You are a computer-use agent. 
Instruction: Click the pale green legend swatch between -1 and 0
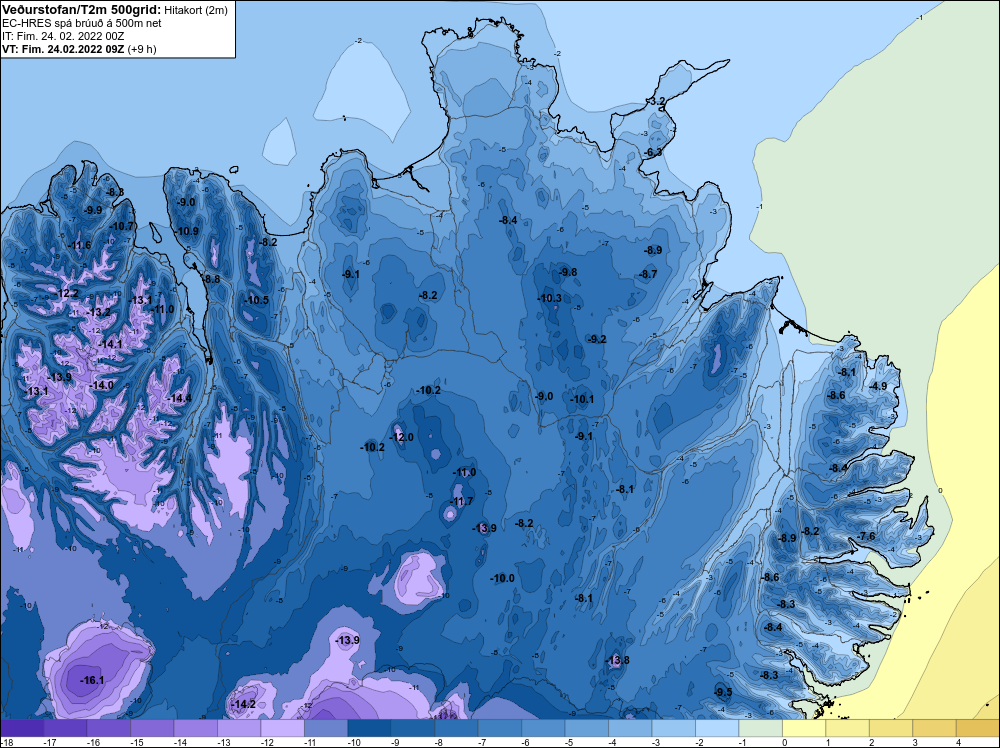(760, 728)
